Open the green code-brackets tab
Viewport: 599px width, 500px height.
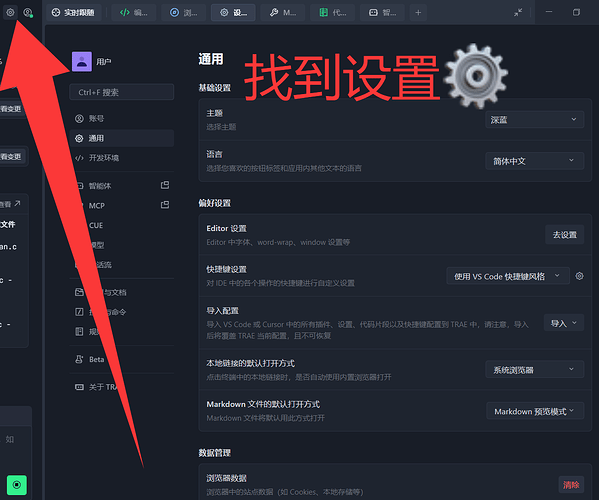coord(133,13)
